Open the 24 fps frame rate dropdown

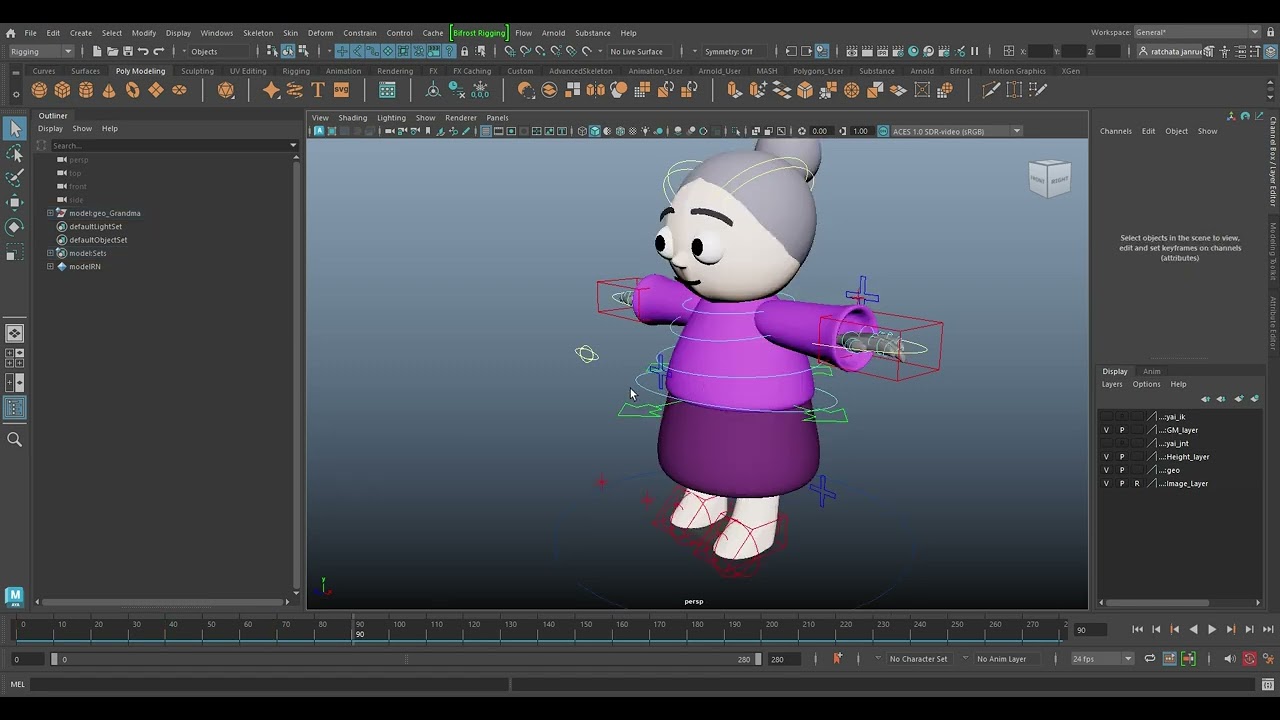coord(1102,659)
